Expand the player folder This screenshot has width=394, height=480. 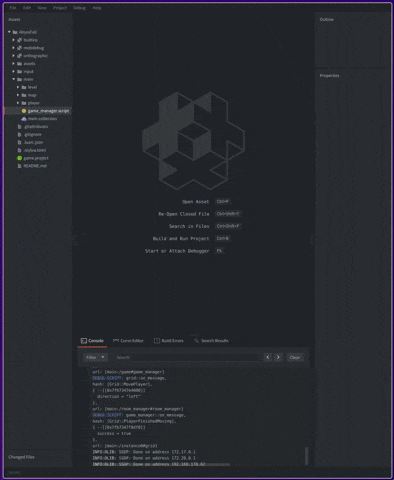(x=18, y=103)
